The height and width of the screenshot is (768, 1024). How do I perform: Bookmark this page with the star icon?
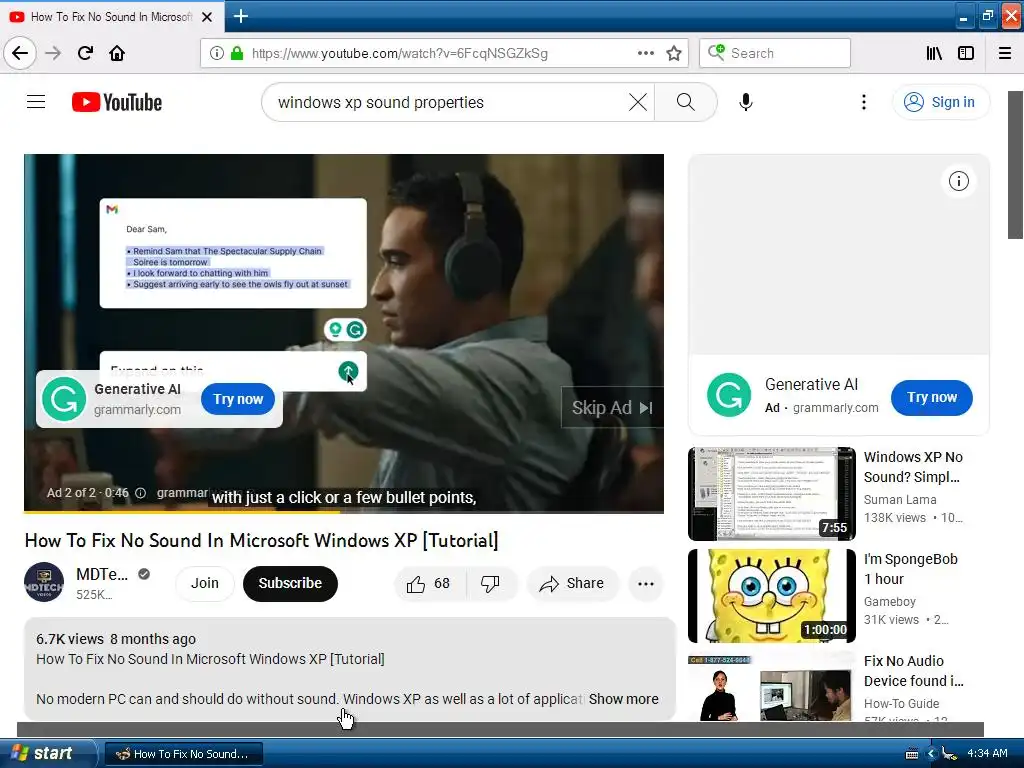[x=674, y=53]
